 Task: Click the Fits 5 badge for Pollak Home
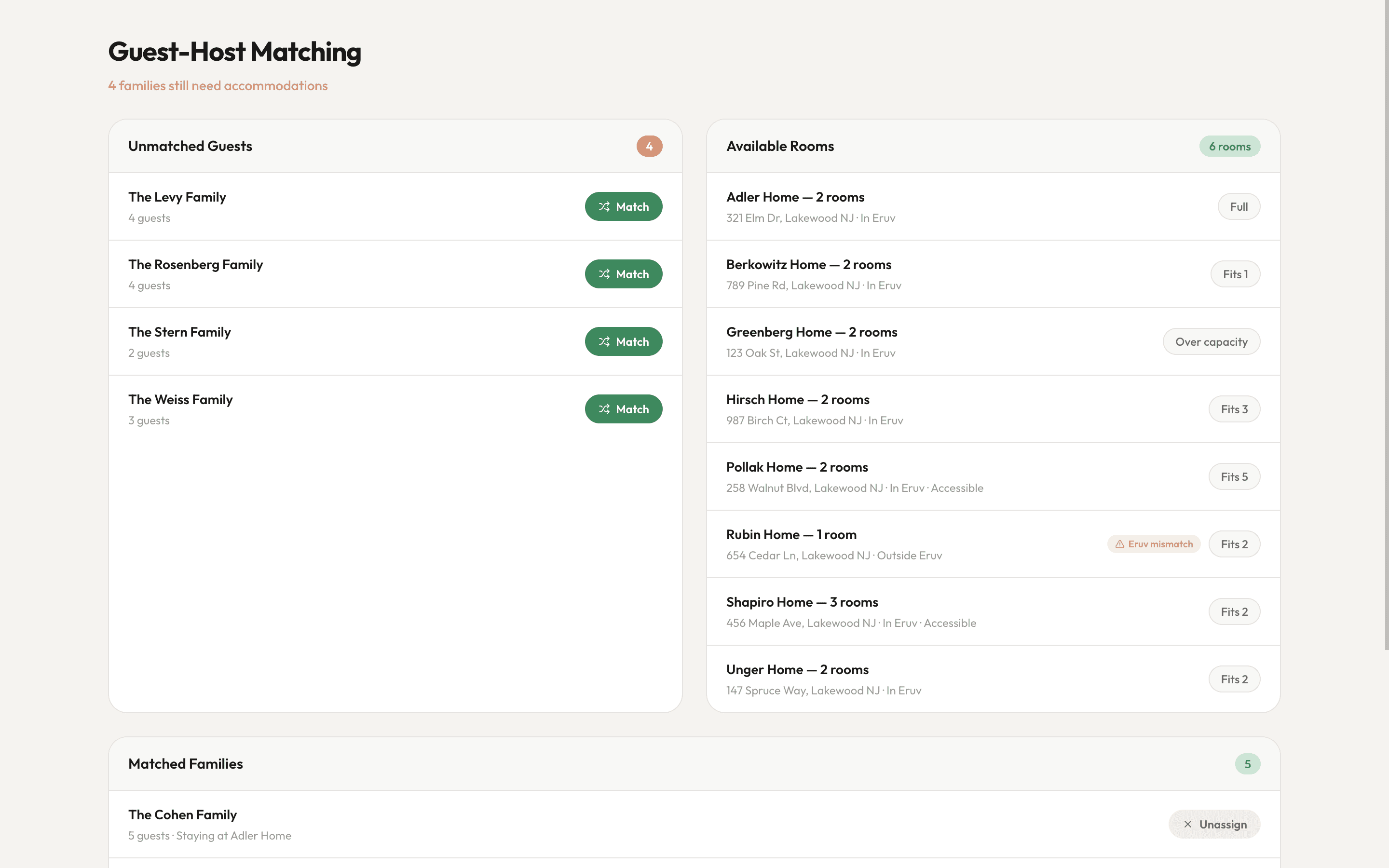pyautogui.click(x=1234, y=476)
